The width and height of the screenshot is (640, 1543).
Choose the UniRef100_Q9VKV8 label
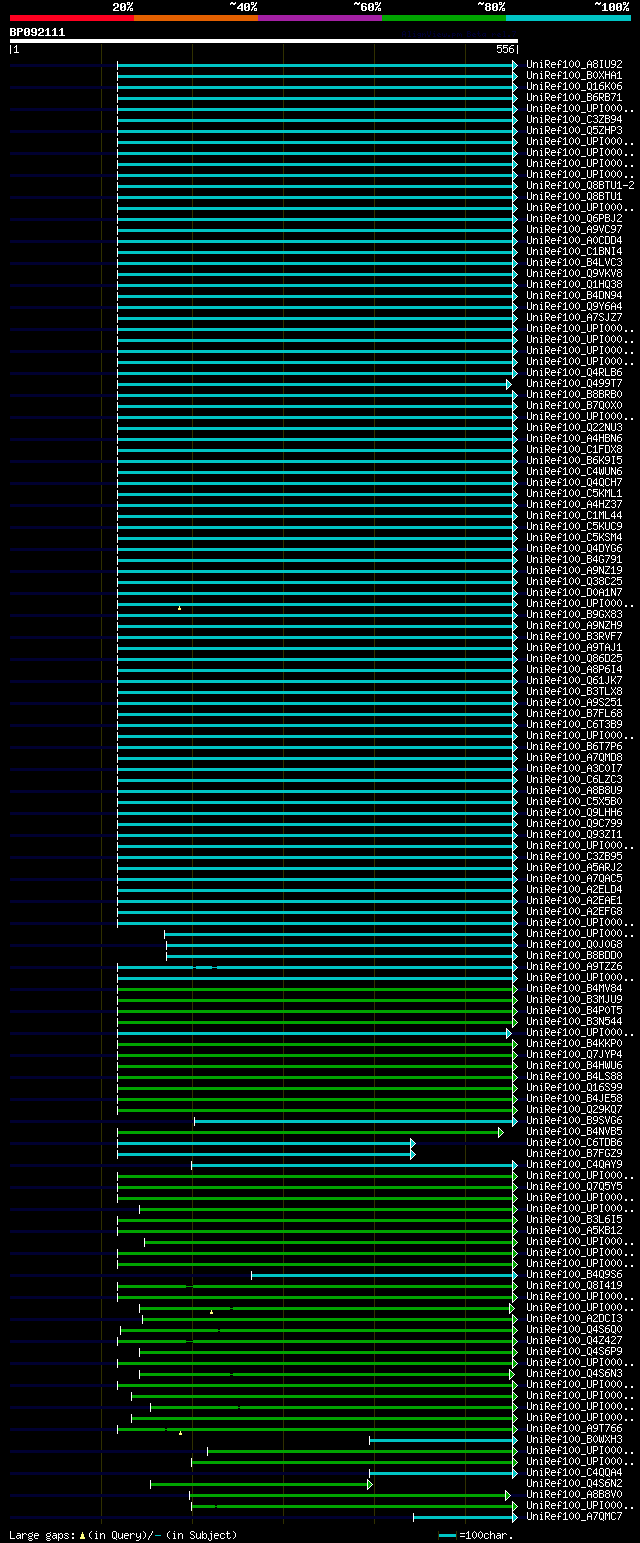(574, 274)
